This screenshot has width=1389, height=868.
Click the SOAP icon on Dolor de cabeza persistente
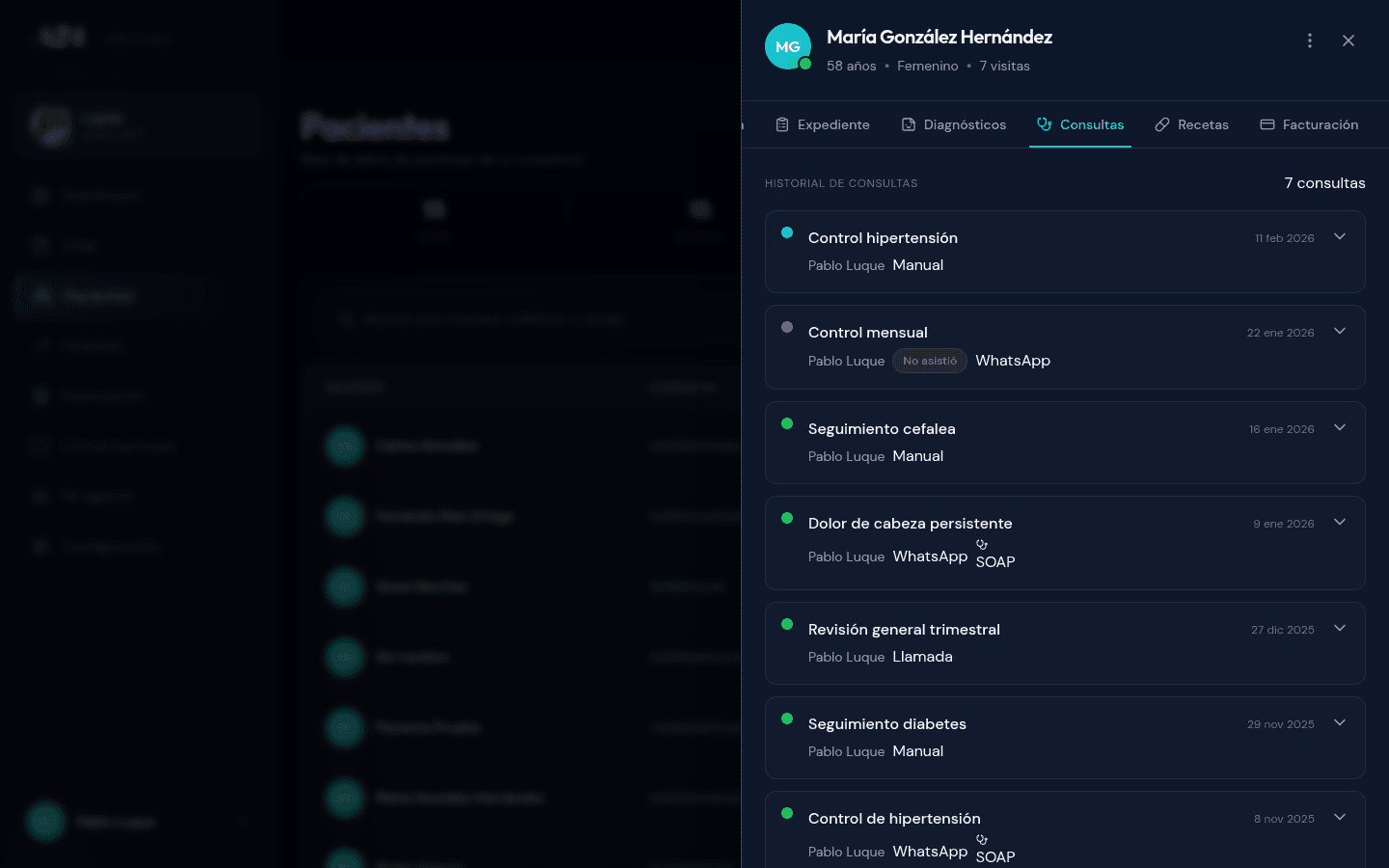[982, 545]
